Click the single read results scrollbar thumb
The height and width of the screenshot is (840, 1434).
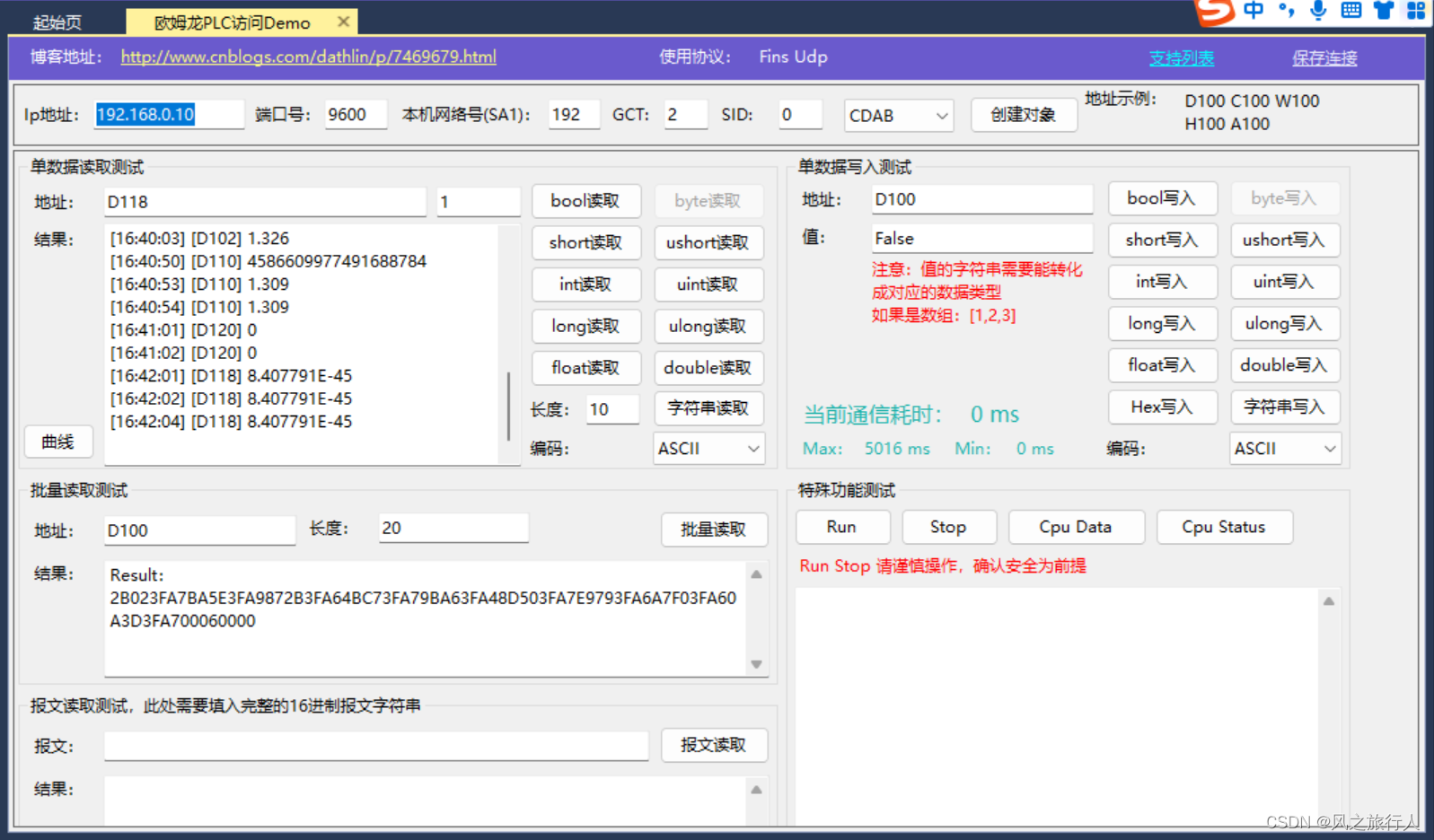pyautogui.click(x=509, y=407)
